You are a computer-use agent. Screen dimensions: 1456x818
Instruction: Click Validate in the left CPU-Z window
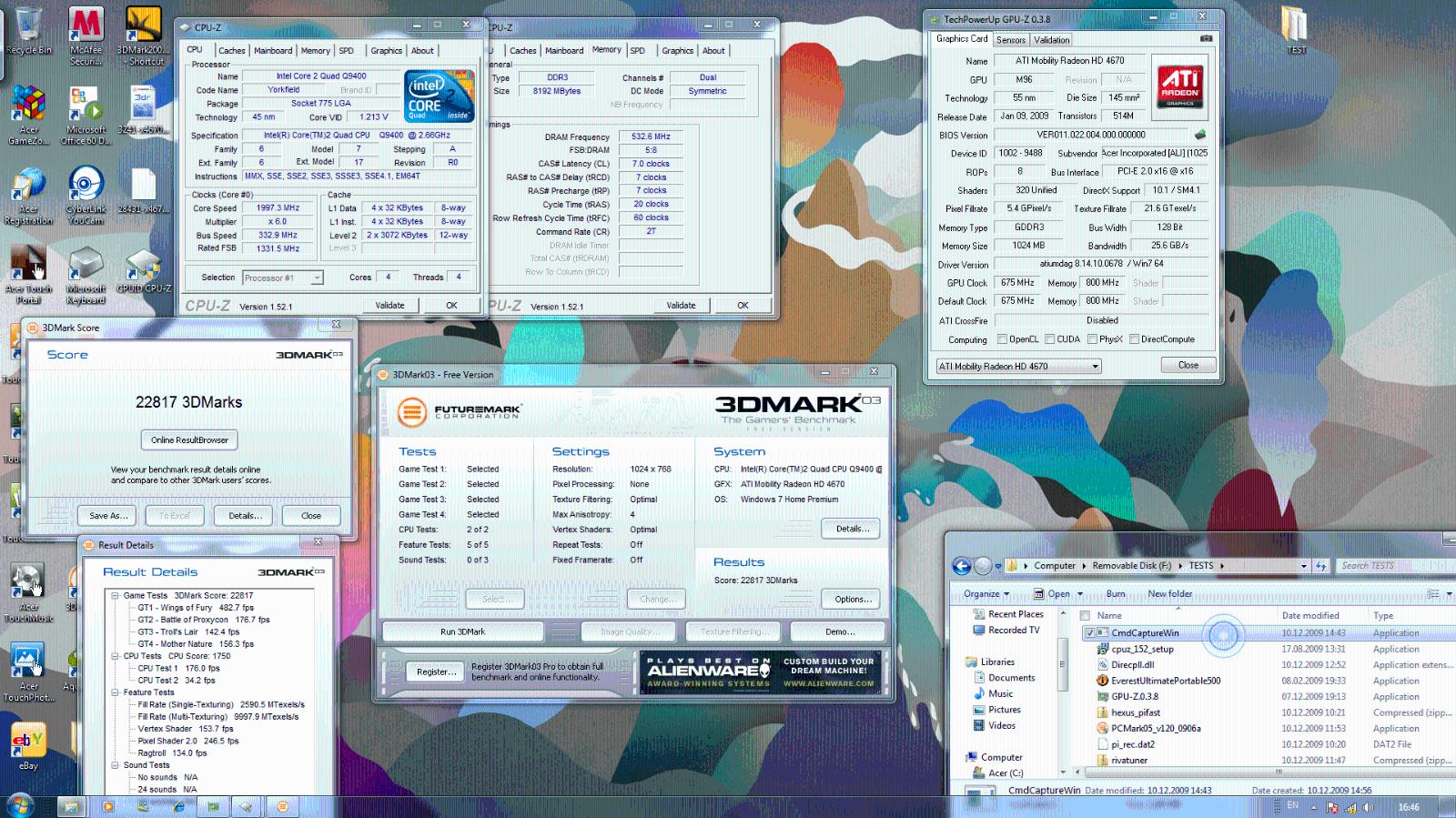point(389,306)
